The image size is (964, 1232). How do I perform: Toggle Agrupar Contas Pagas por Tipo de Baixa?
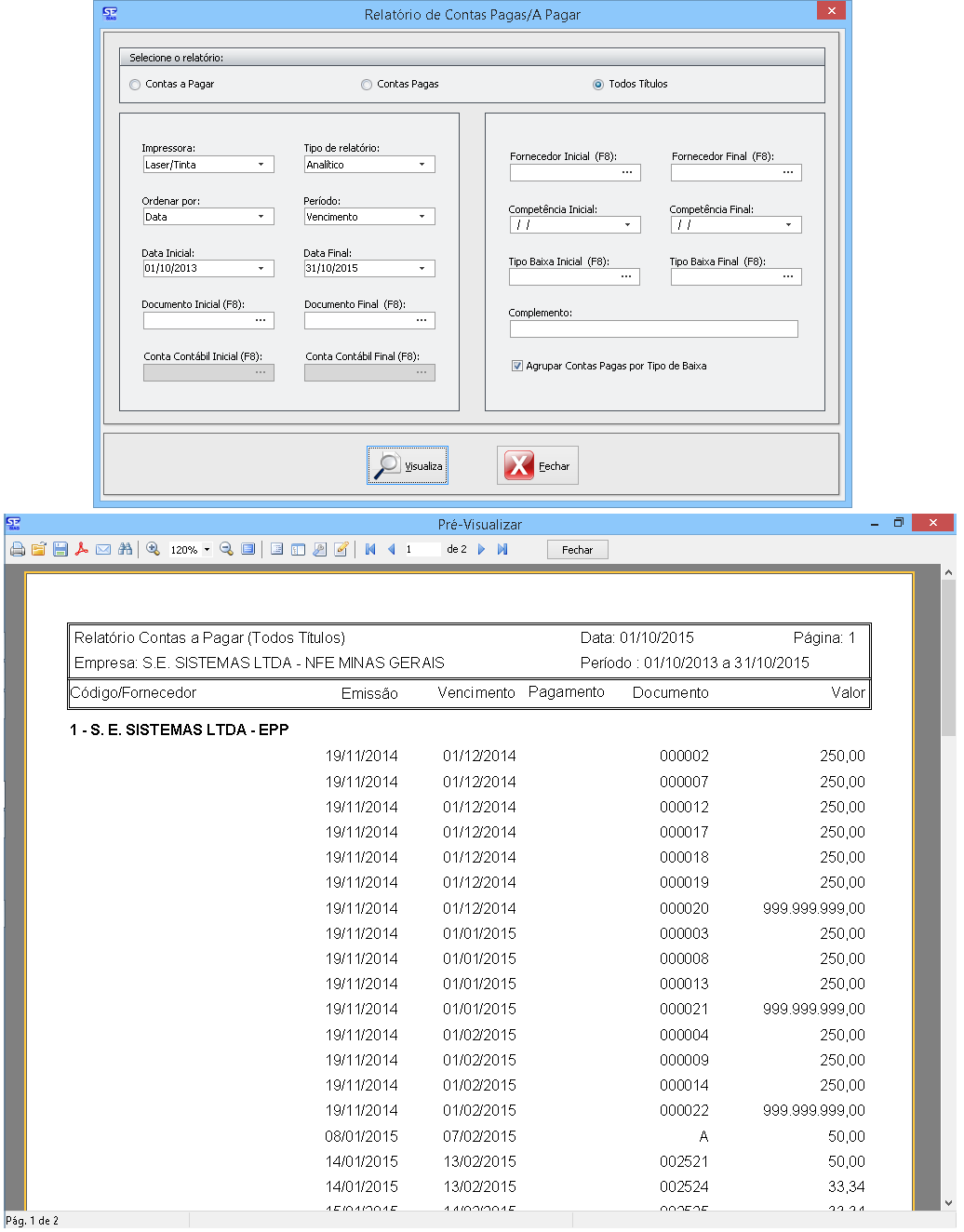point(517,367)
